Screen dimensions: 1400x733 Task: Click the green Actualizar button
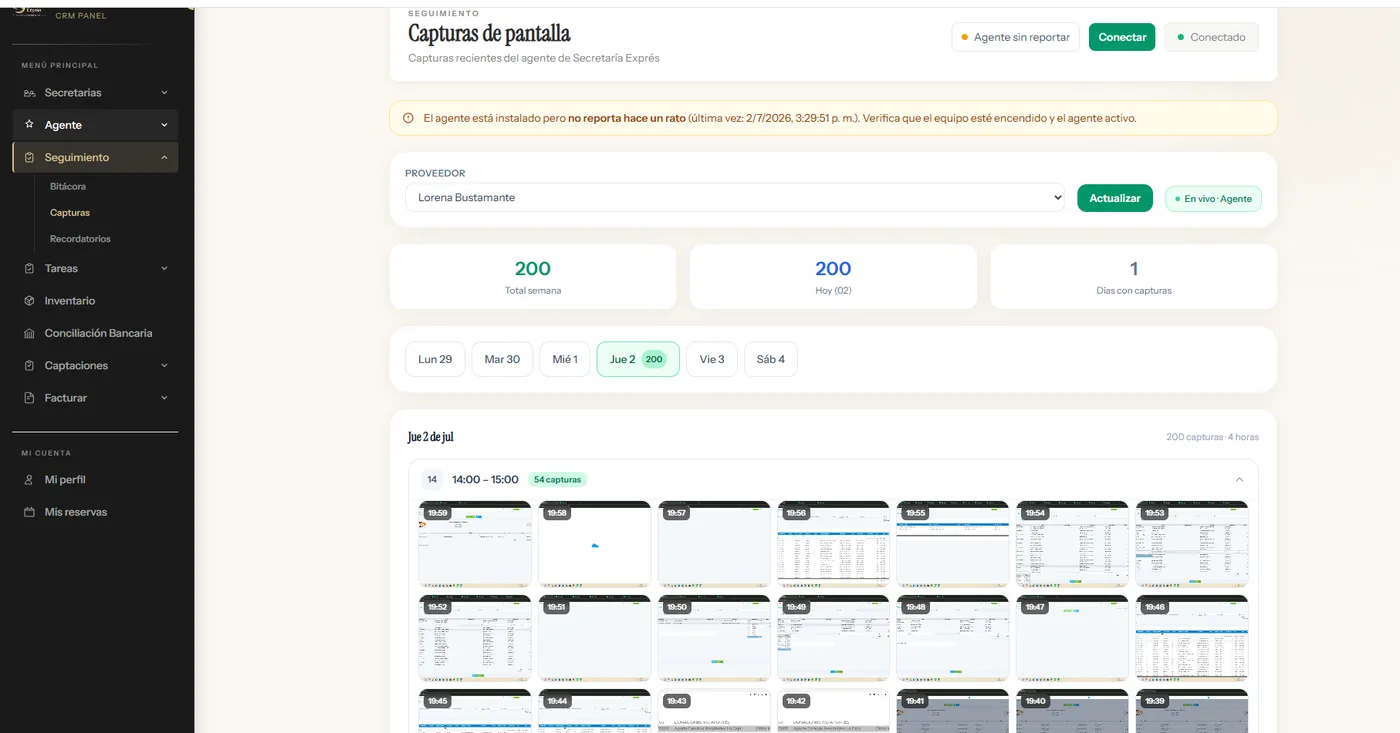tap(1115, 198)
